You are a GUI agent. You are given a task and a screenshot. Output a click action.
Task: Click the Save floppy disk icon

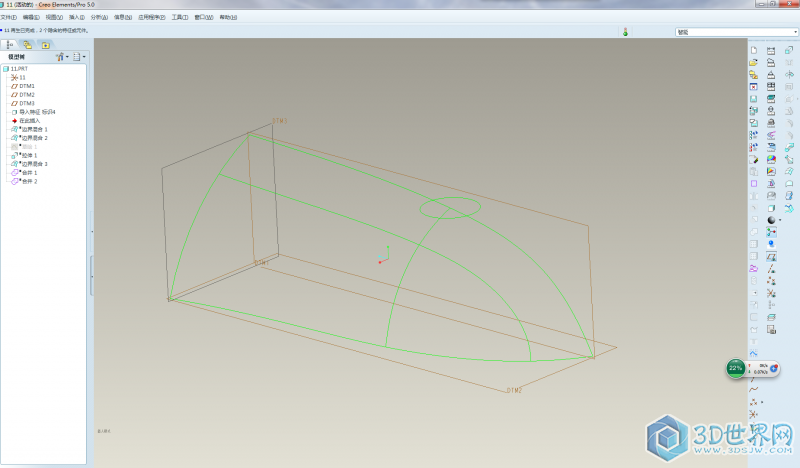[x=754, y=99]
